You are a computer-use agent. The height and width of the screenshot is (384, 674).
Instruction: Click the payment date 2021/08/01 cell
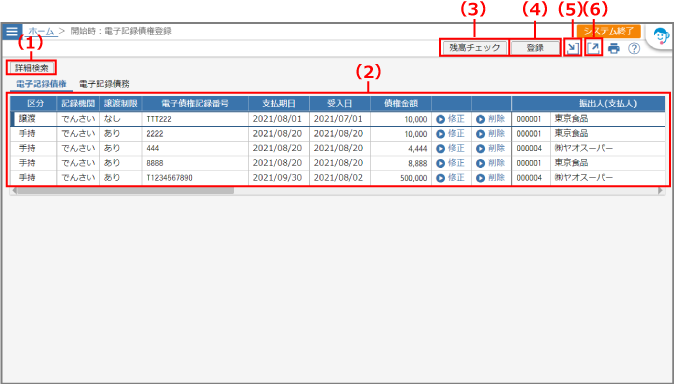pyautogui.click(x=279, y=119)
